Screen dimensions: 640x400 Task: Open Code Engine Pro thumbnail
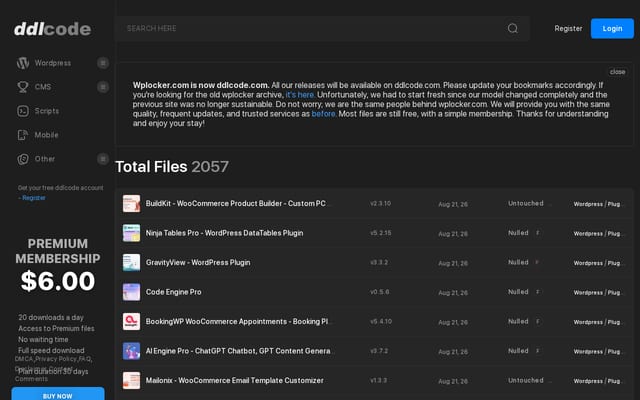point(131,292)
